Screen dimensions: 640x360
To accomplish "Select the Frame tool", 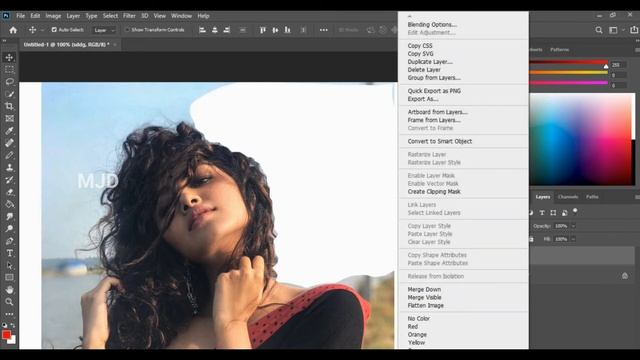I will pyautogui.click(x=9, y=119).
